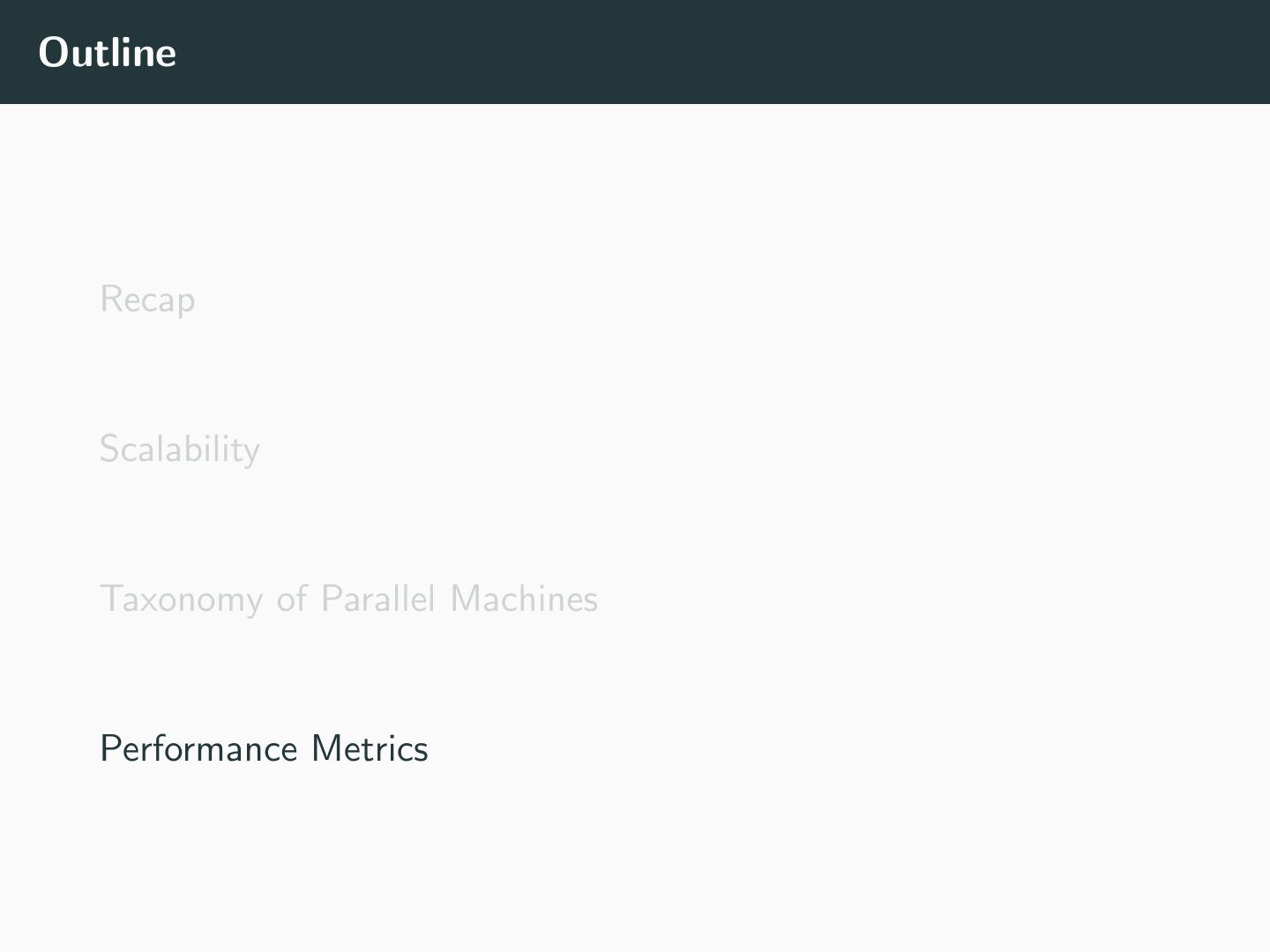Jump to the Scalability section
Screen dimensions: 1270x952
point(179,450)
